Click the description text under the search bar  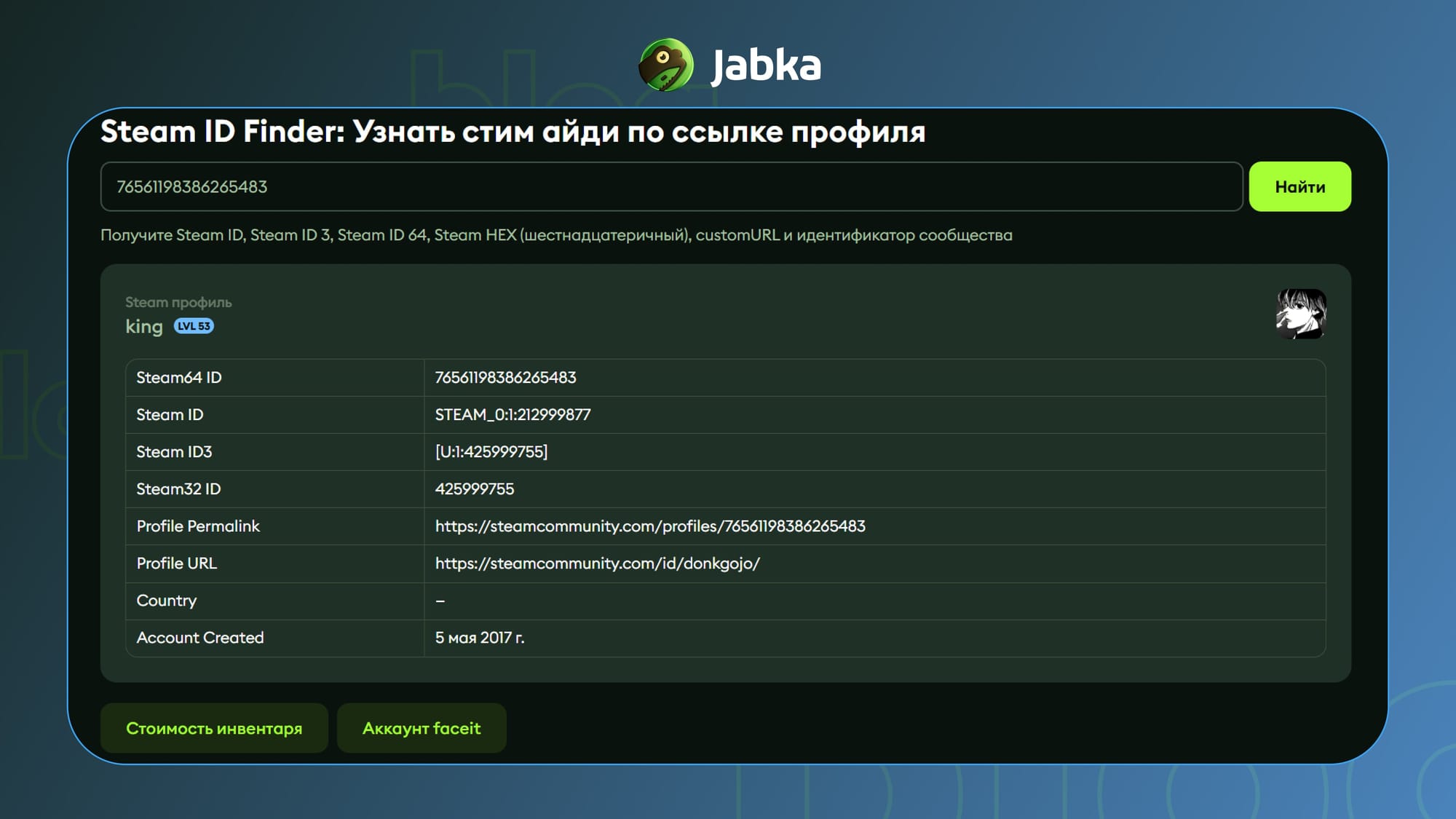[x=558, y=234]
